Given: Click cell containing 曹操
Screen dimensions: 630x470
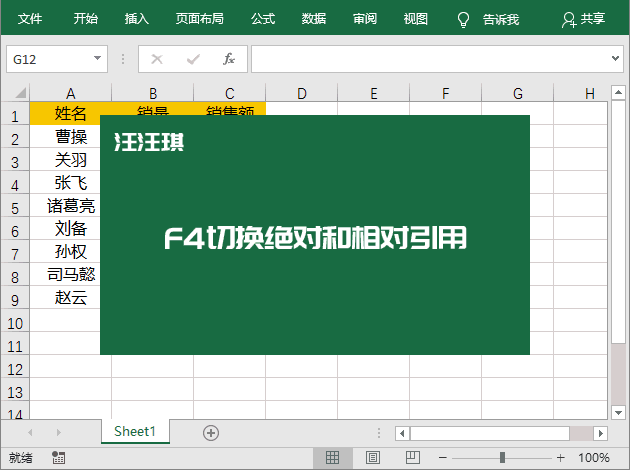Looking at the screenshot, I should [x=71, y=137].
